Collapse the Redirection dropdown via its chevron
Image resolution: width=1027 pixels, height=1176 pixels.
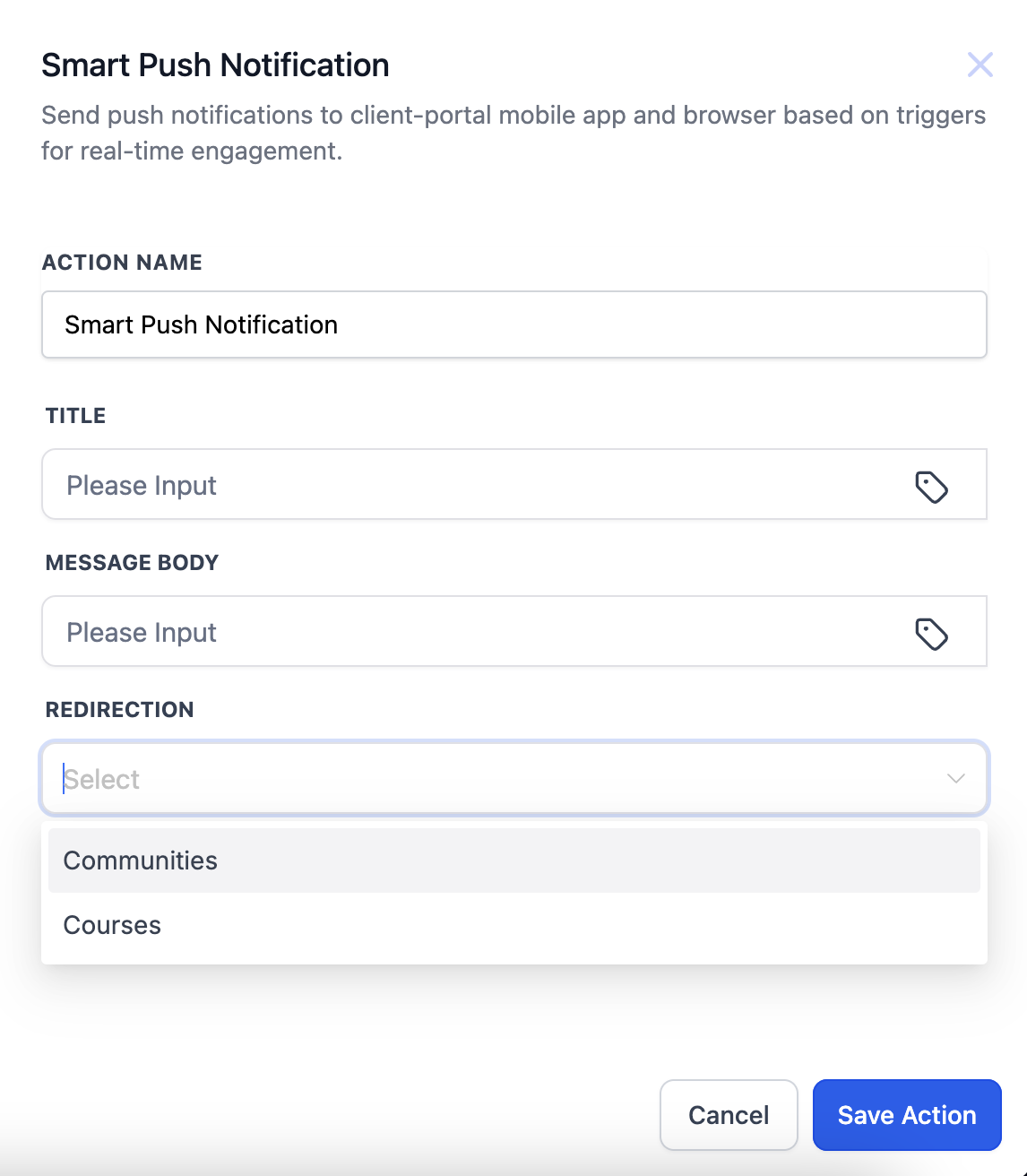955,778
